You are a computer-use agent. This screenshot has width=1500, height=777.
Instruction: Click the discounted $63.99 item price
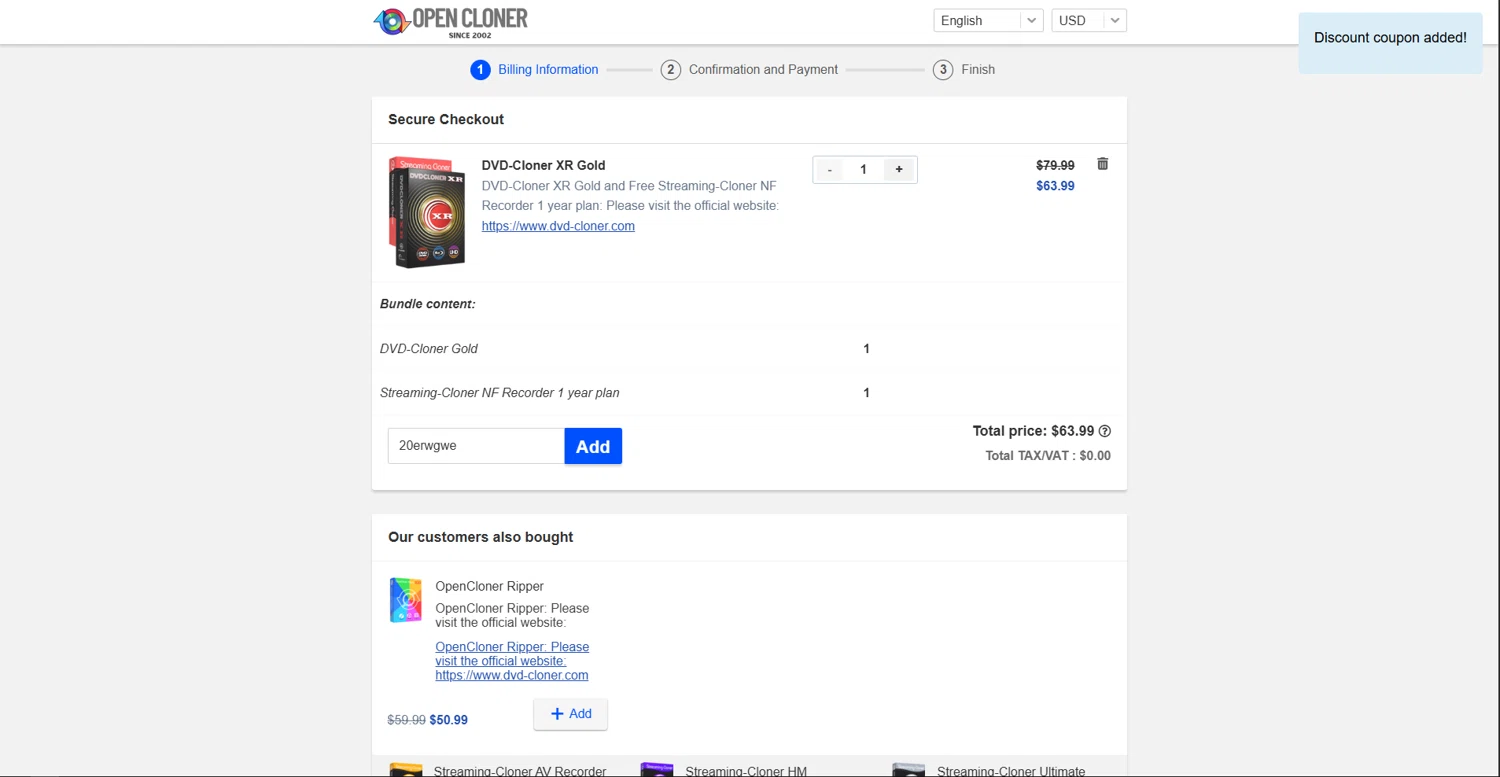tap(1055, 186)
